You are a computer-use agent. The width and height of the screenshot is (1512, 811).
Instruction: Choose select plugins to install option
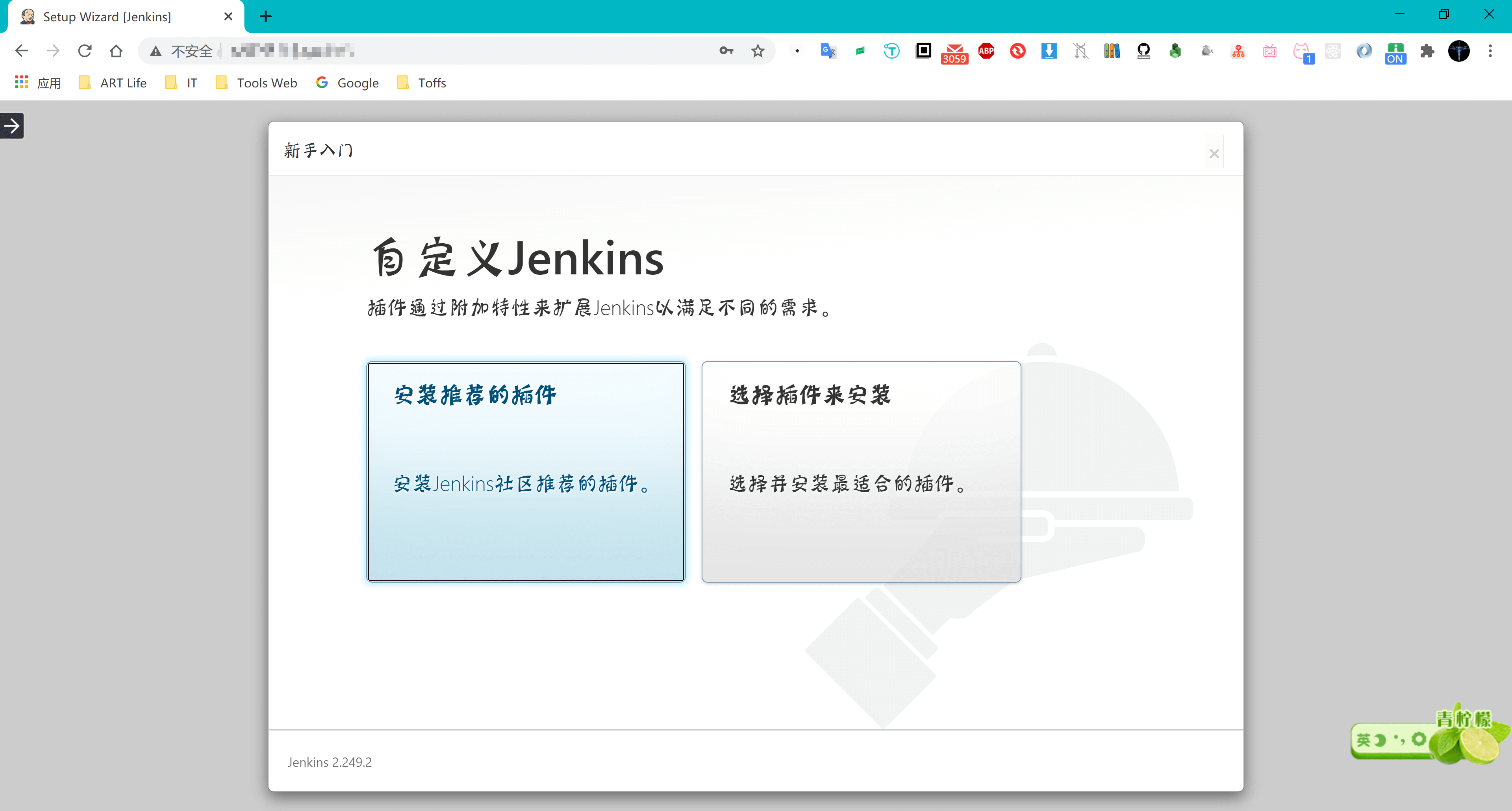click(860, 471)
